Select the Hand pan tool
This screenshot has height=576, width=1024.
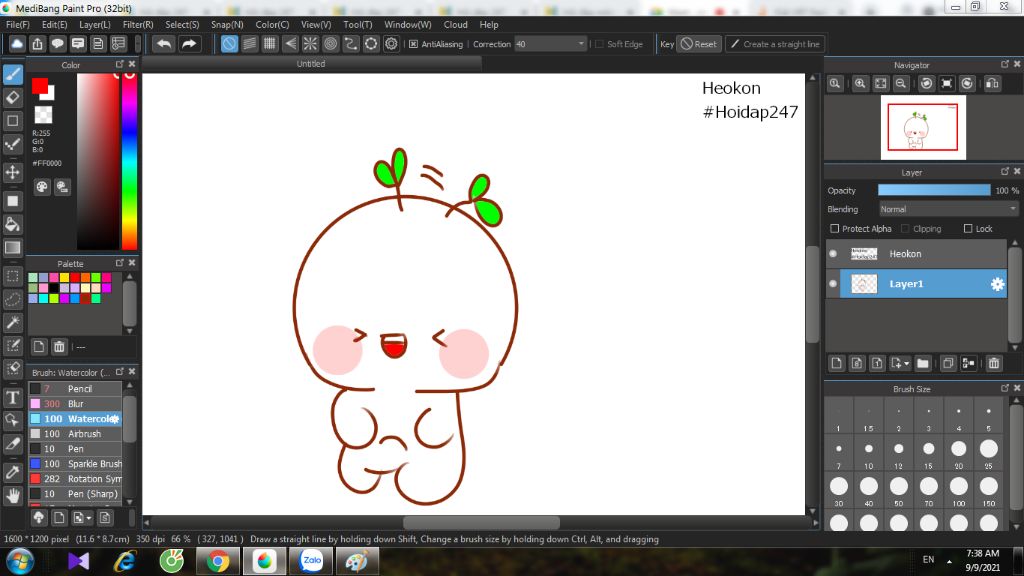pyautogui.click(x=13, y=496)
